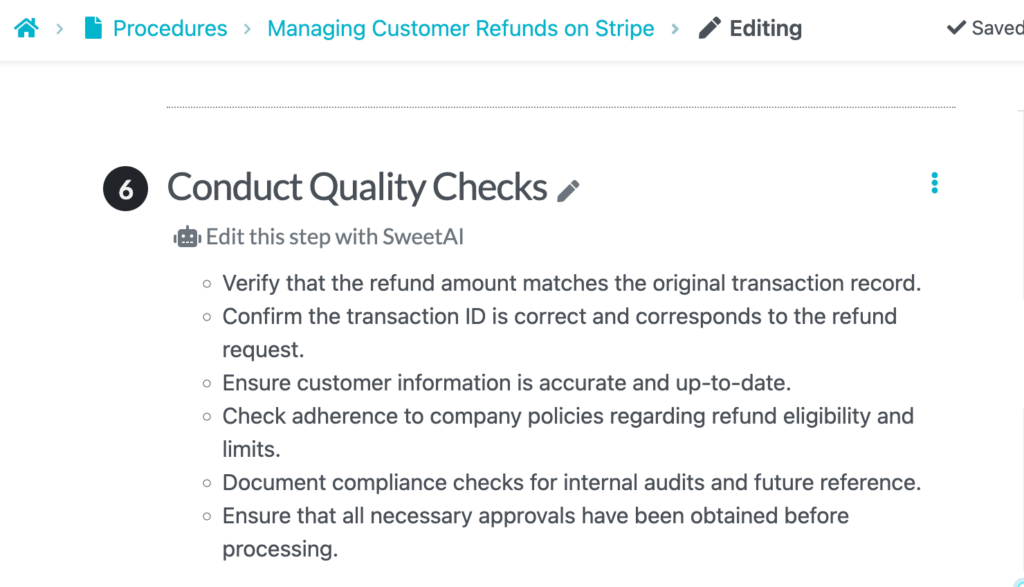Click the Conduct Quality Checks heading
The height and width of the screenshot is (587, 1024).
357,187
